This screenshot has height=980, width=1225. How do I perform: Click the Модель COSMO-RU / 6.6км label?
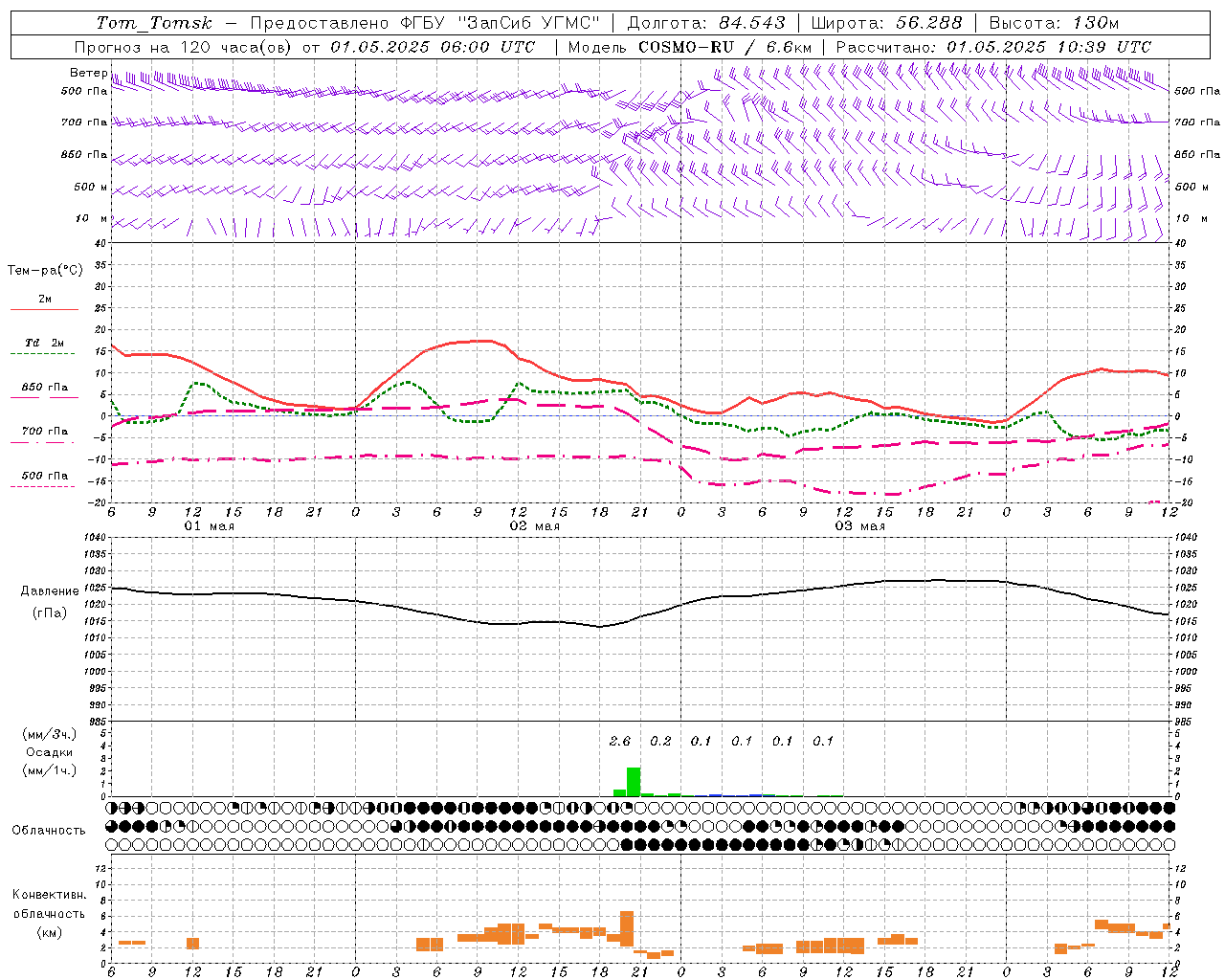(689, 47)
